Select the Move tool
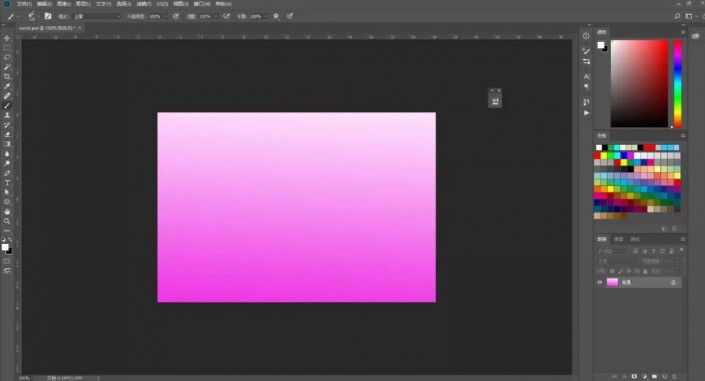Screen dimensions: 705x381 click(x=7, y=38)
